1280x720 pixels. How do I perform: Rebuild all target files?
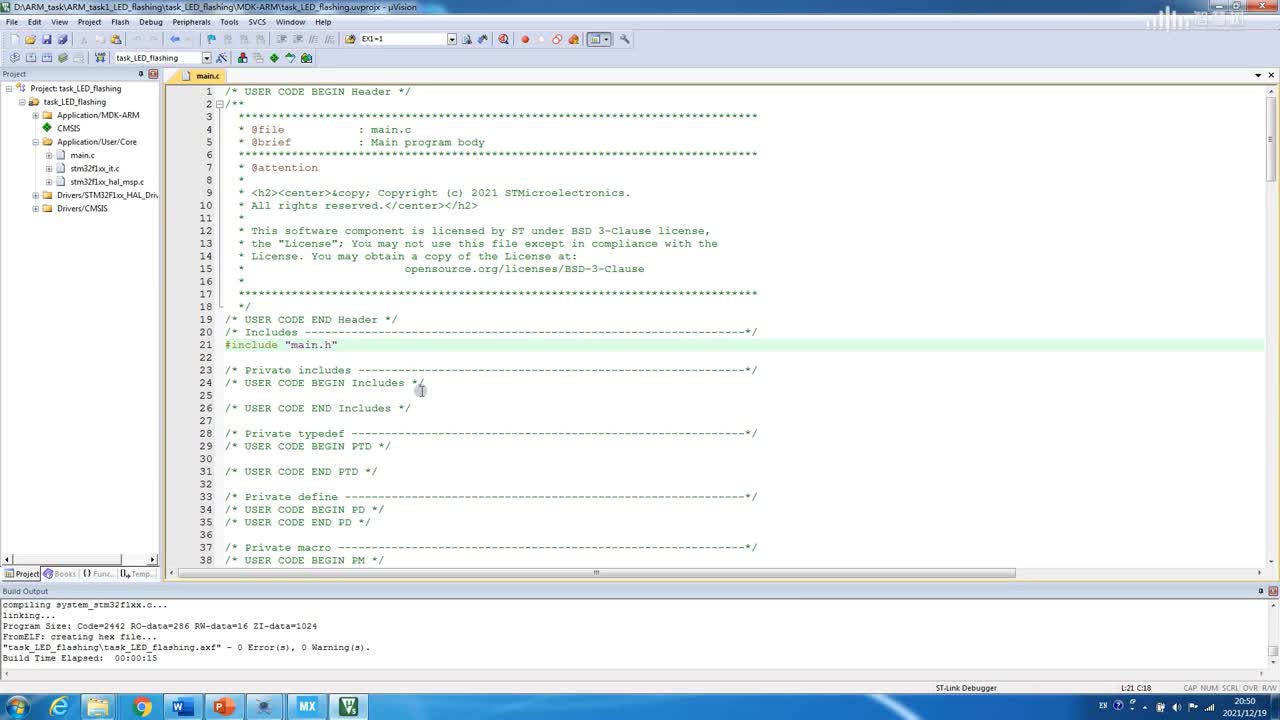point(47,57)
